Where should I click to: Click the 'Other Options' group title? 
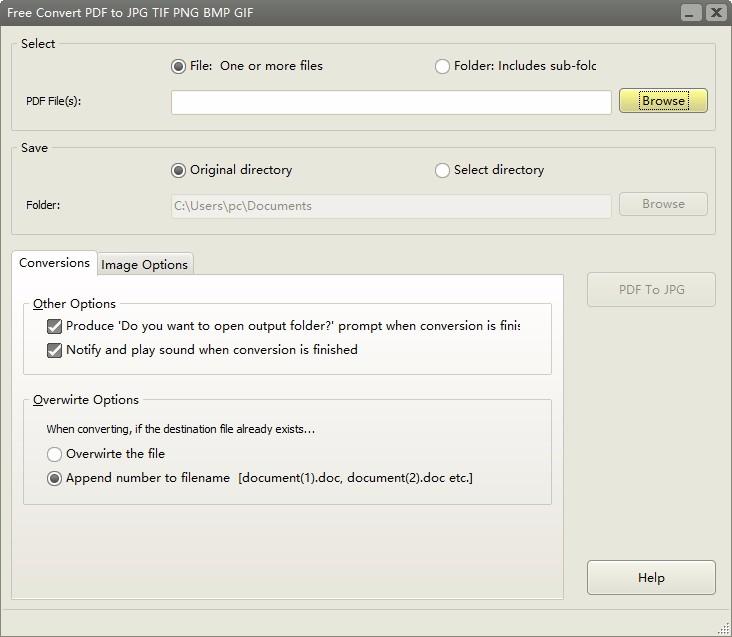[74, 304]
